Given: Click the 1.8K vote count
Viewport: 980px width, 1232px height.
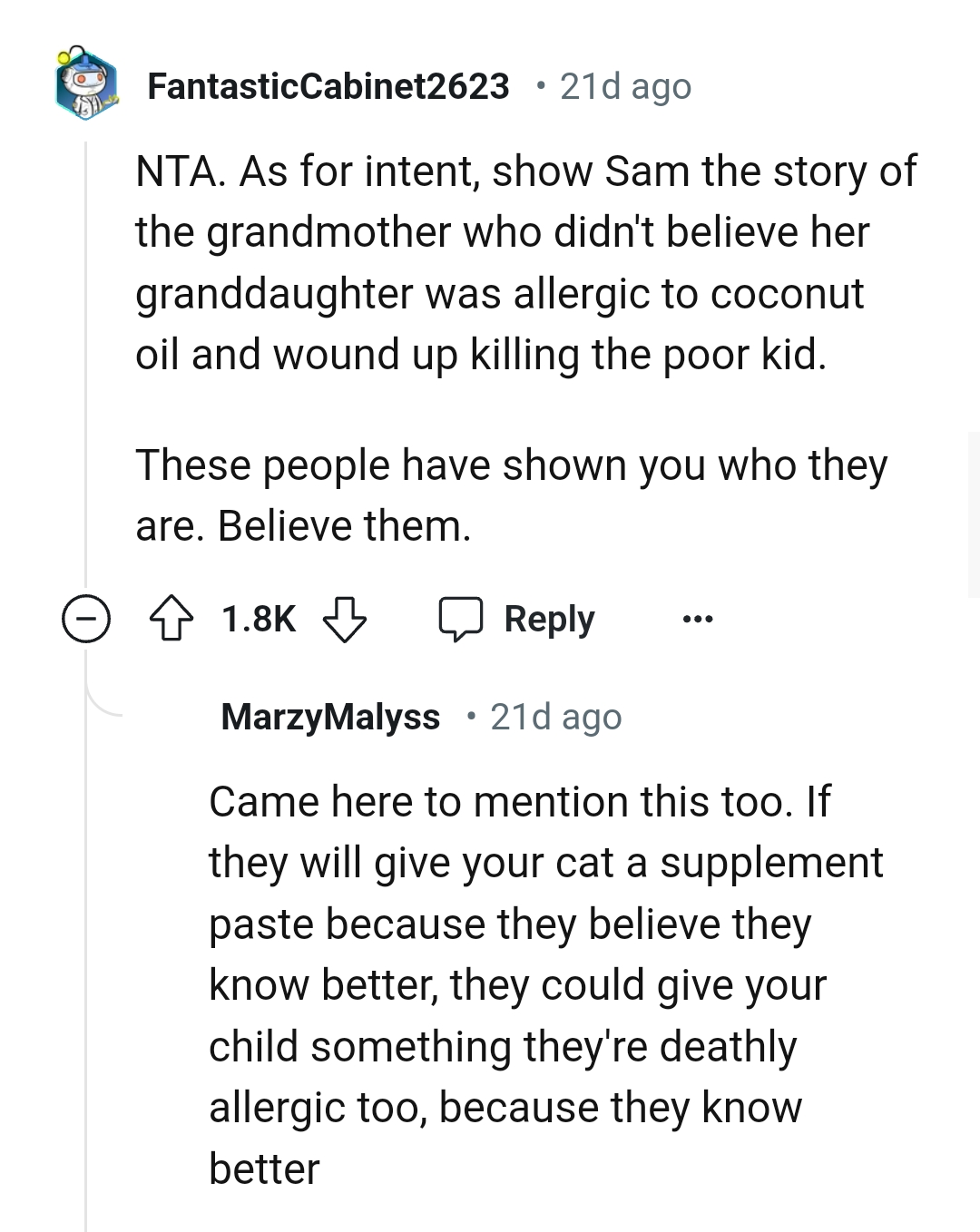Looking at the screenshot, I should point(257,619).
